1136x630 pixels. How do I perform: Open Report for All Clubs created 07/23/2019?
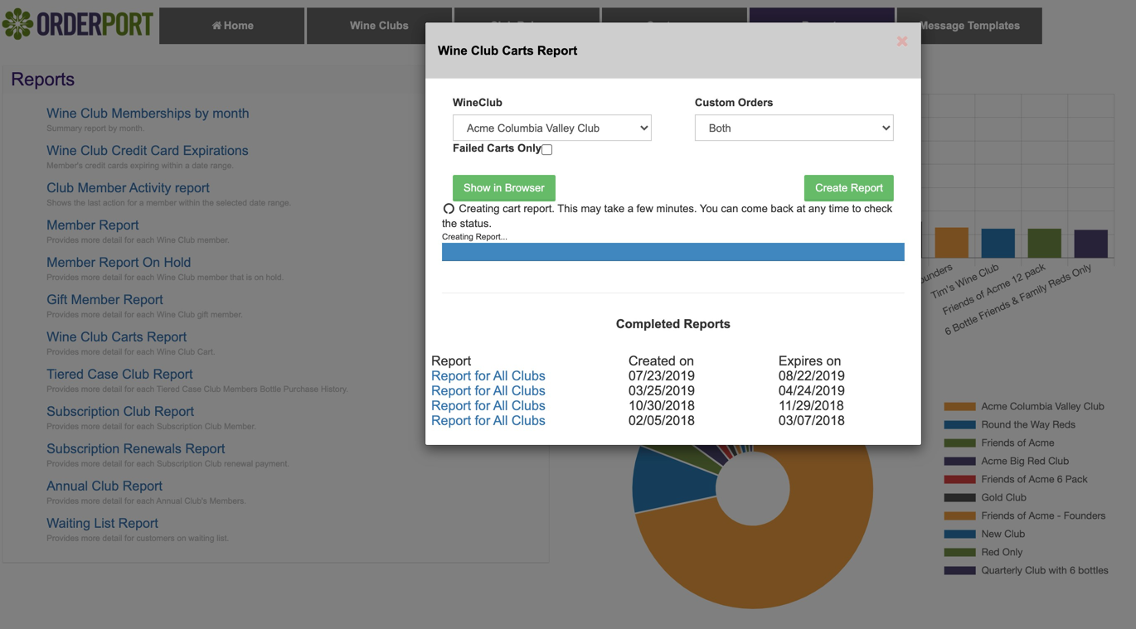coord(488,376)
